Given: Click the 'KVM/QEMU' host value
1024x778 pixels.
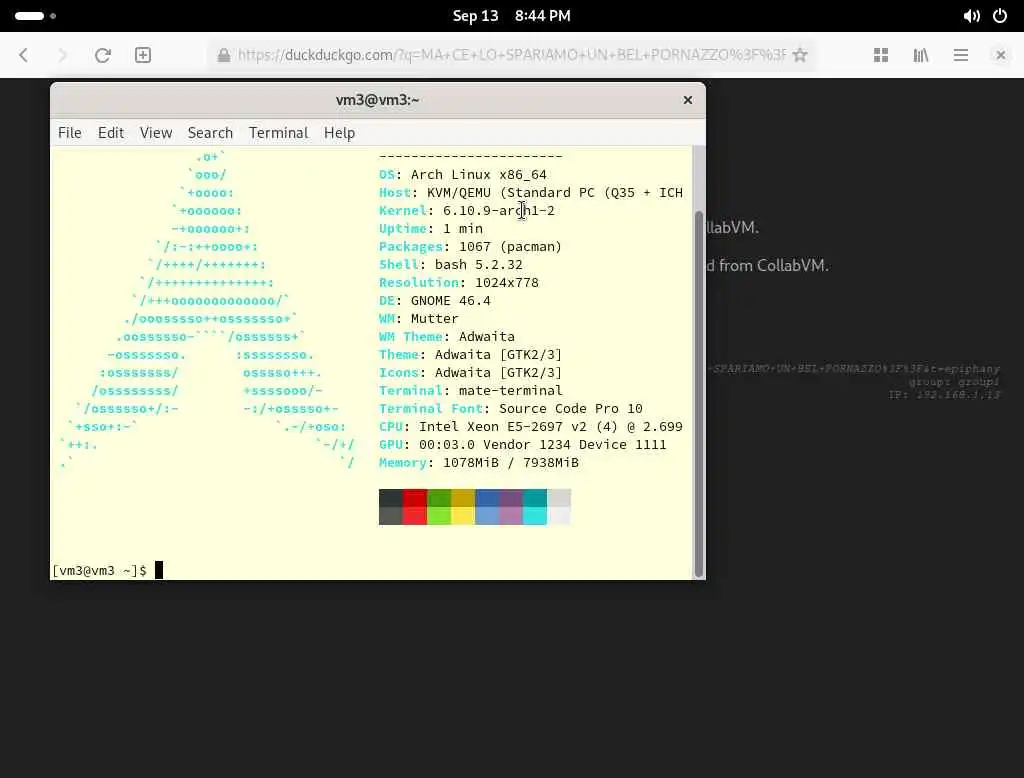Looking at the screenshot, I should [459, 193].
